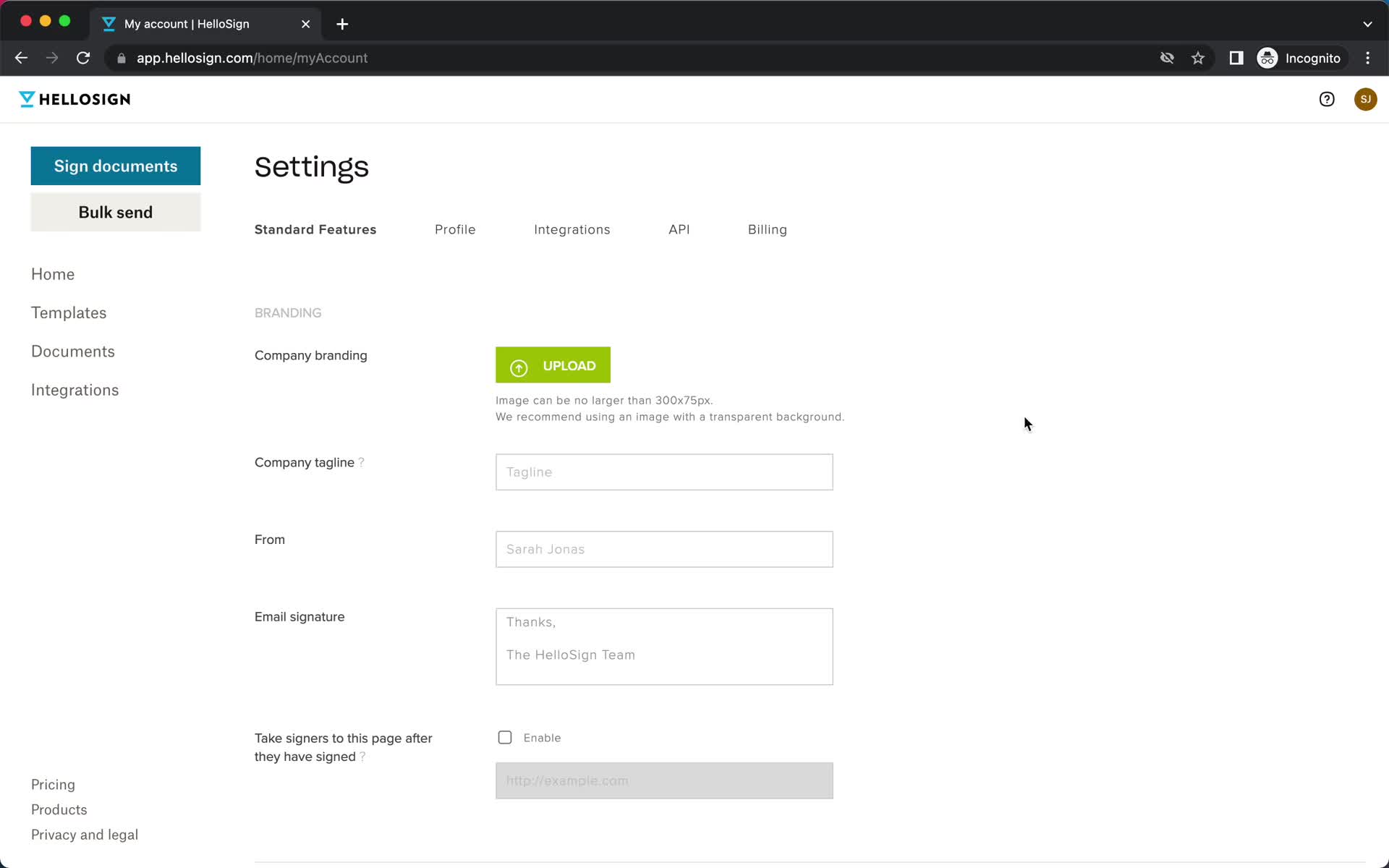Click the help question mark icon

[1327, 99]
